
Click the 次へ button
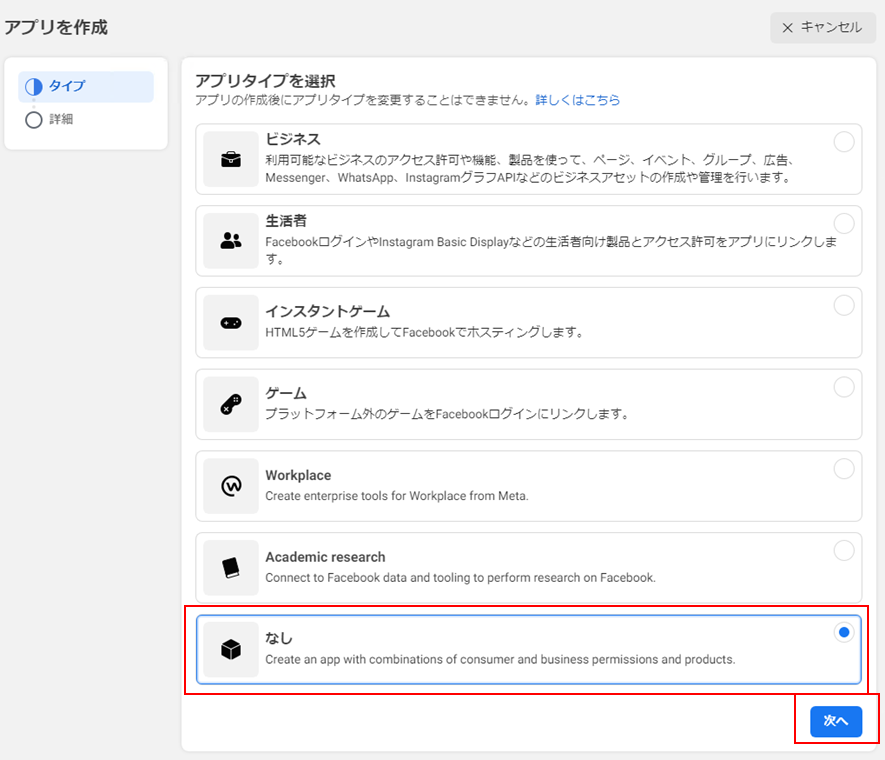(836, 721)
